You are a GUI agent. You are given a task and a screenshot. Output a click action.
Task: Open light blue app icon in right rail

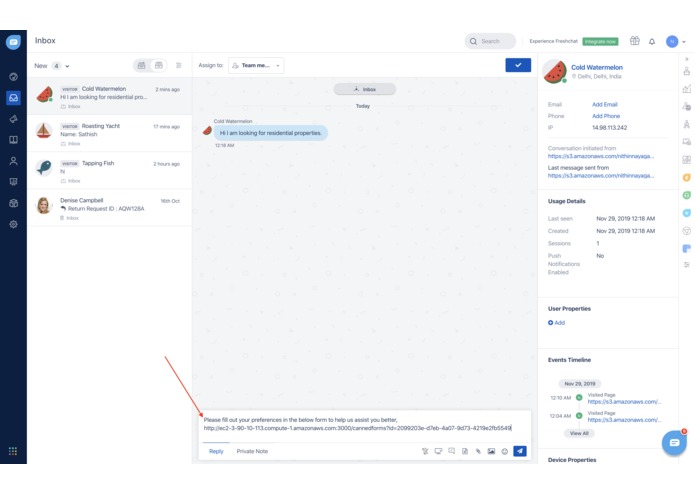tap(687, 213)
